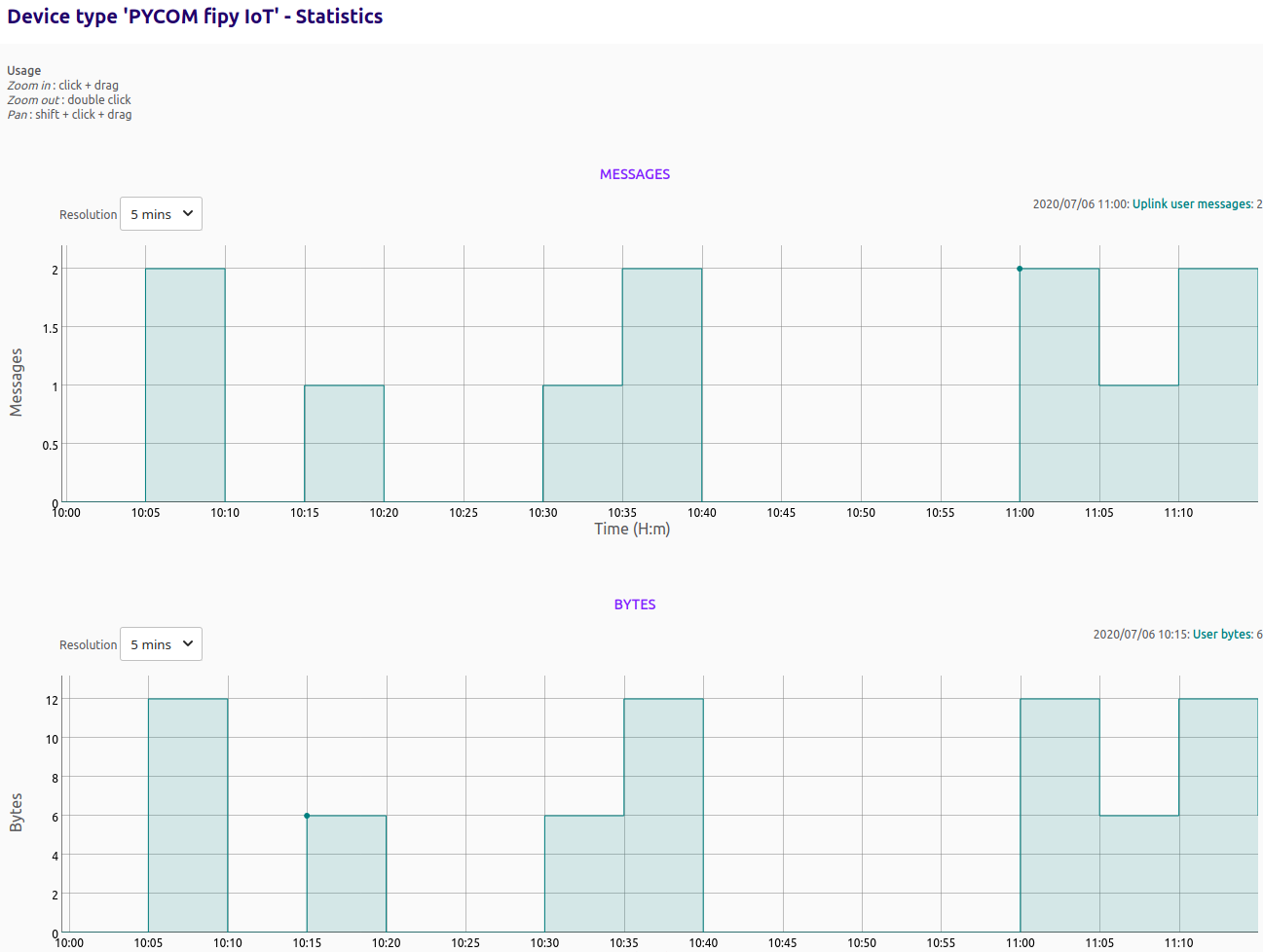1263x952 pixels.
Task: Click the Messages bar at 10:05
Action: pos(185,385)
